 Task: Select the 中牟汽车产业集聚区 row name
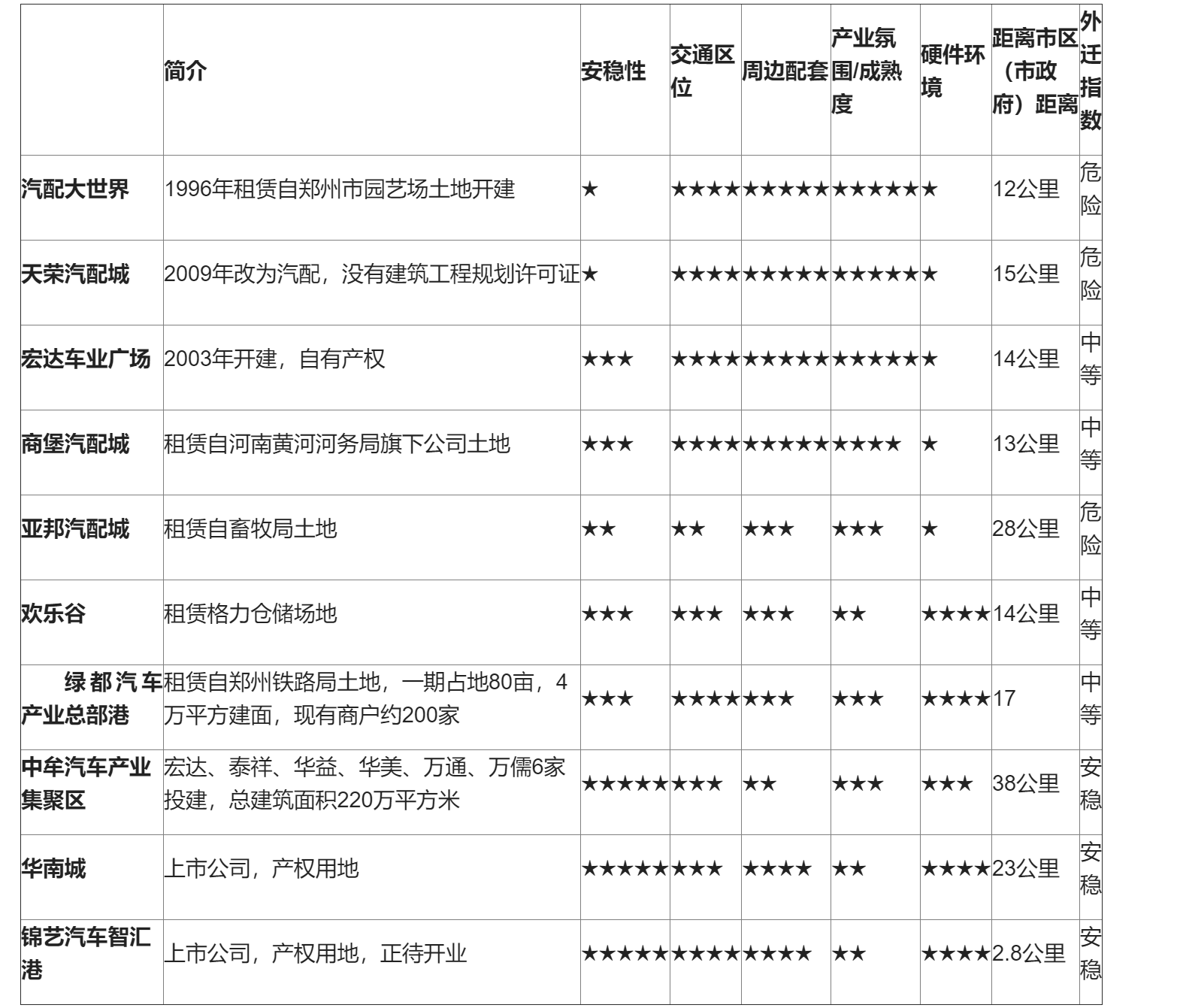tap(86, 784)
